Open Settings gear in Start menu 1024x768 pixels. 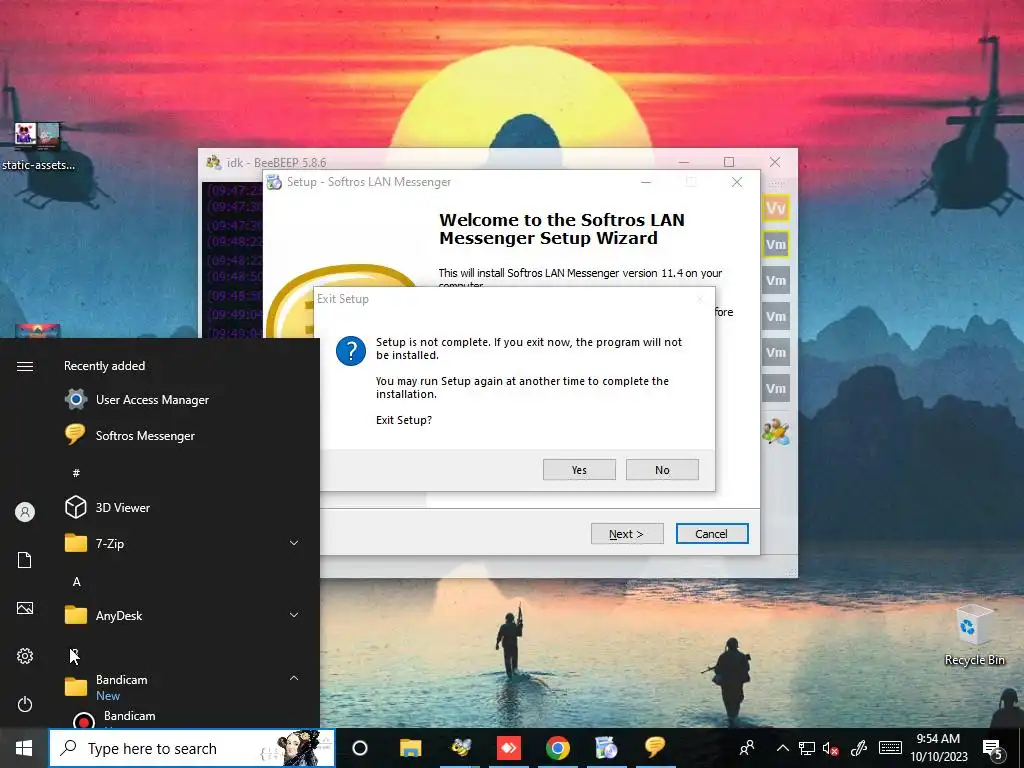point(25,656)
